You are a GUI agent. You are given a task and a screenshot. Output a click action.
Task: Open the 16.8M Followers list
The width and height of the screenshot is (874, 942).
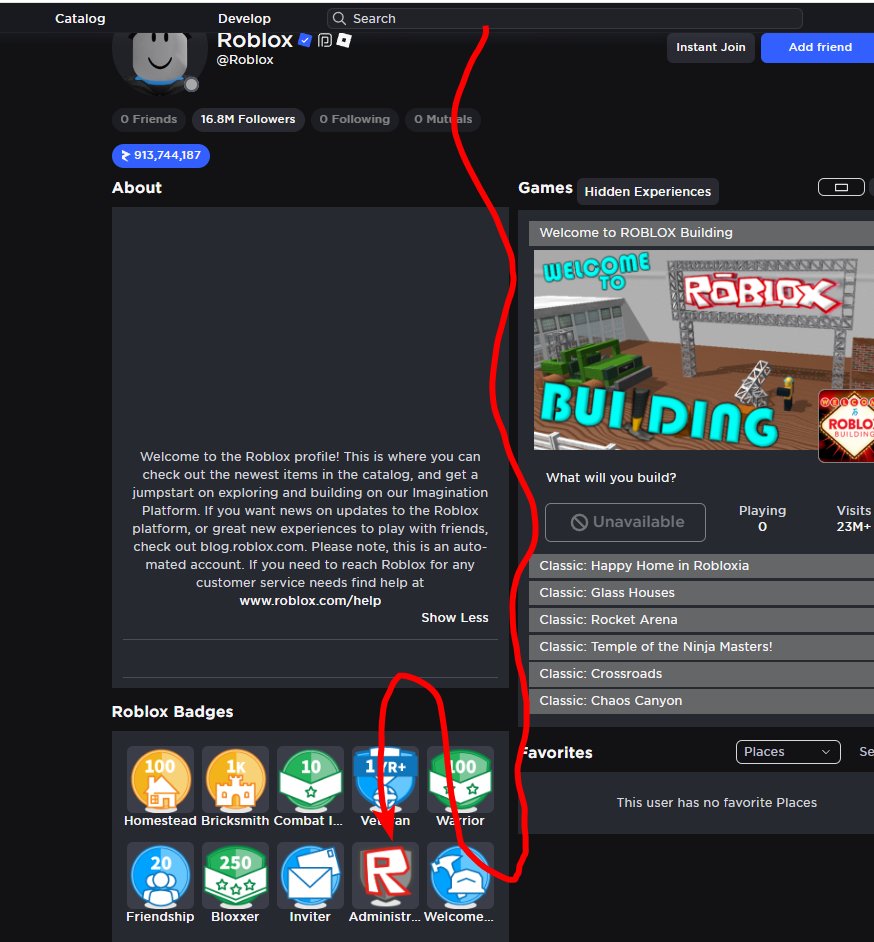pyautogui.click(x=248, y=119)
